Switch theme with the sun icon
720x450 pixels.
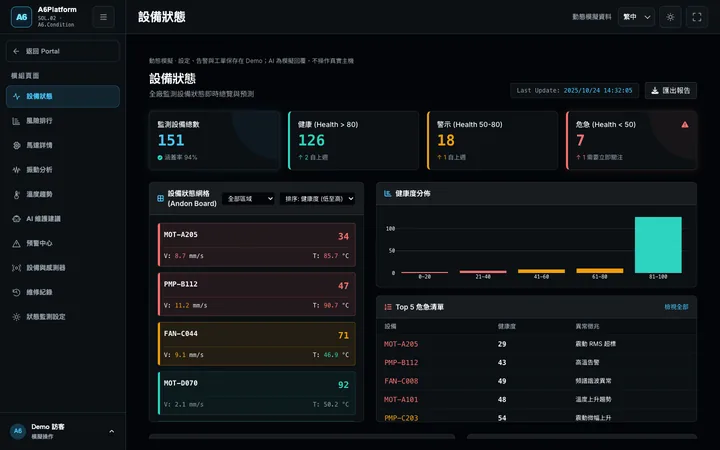click(670, 17)
